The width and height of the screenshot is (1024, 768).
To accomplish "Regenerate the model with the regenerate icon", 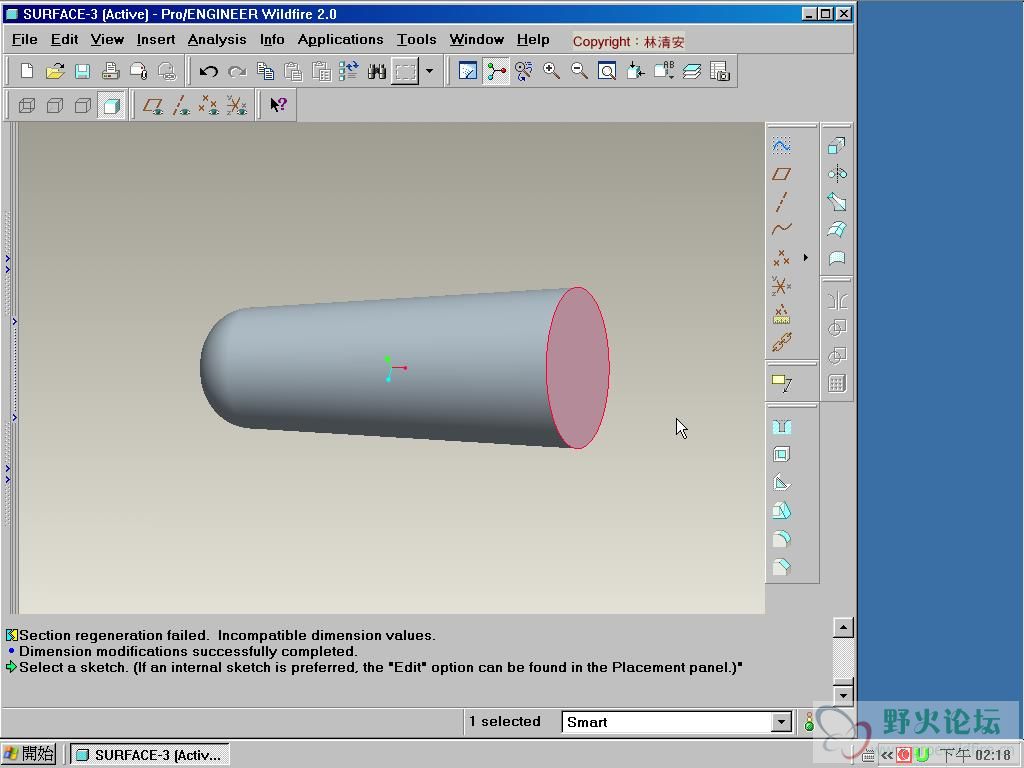I will [349, 71].
